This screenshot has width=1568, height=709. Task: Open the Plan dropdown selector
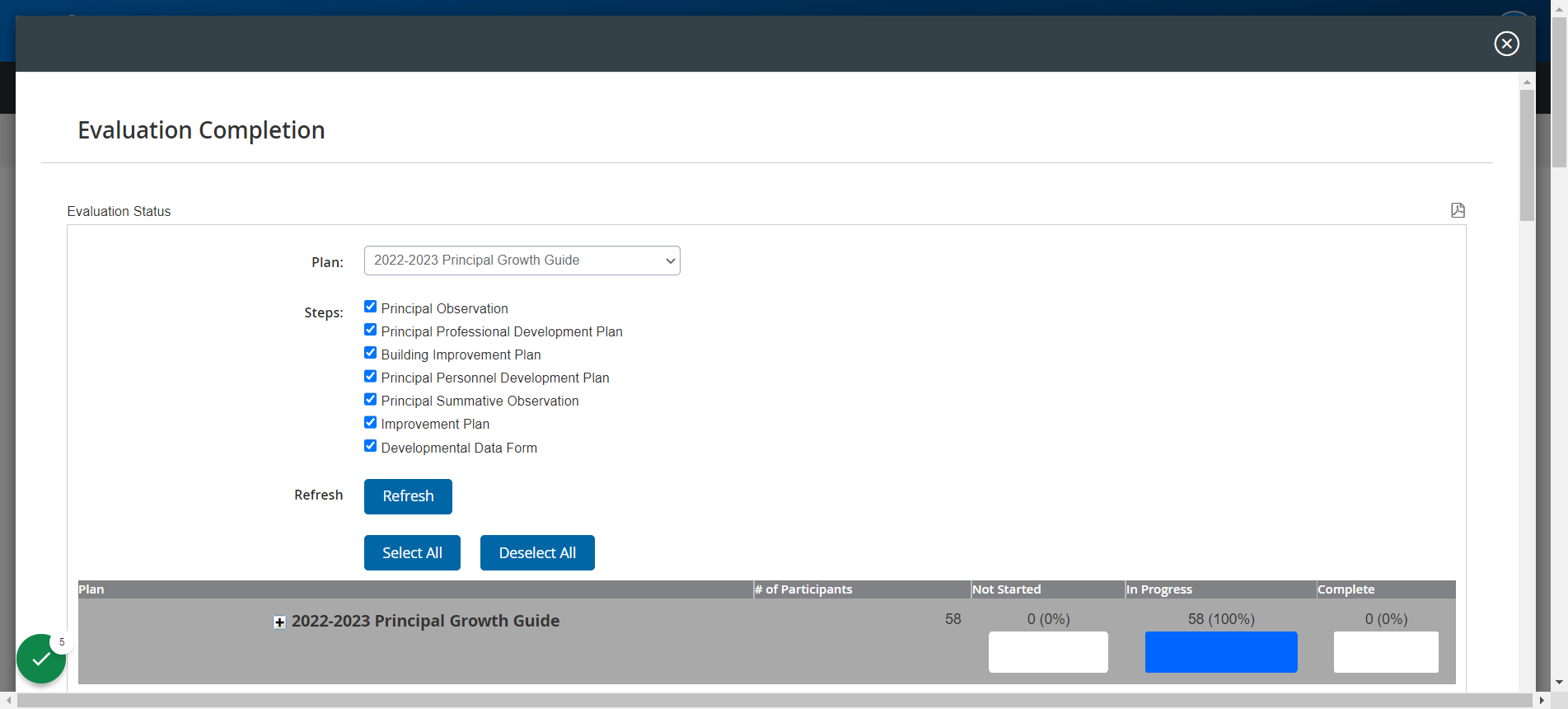522,261
